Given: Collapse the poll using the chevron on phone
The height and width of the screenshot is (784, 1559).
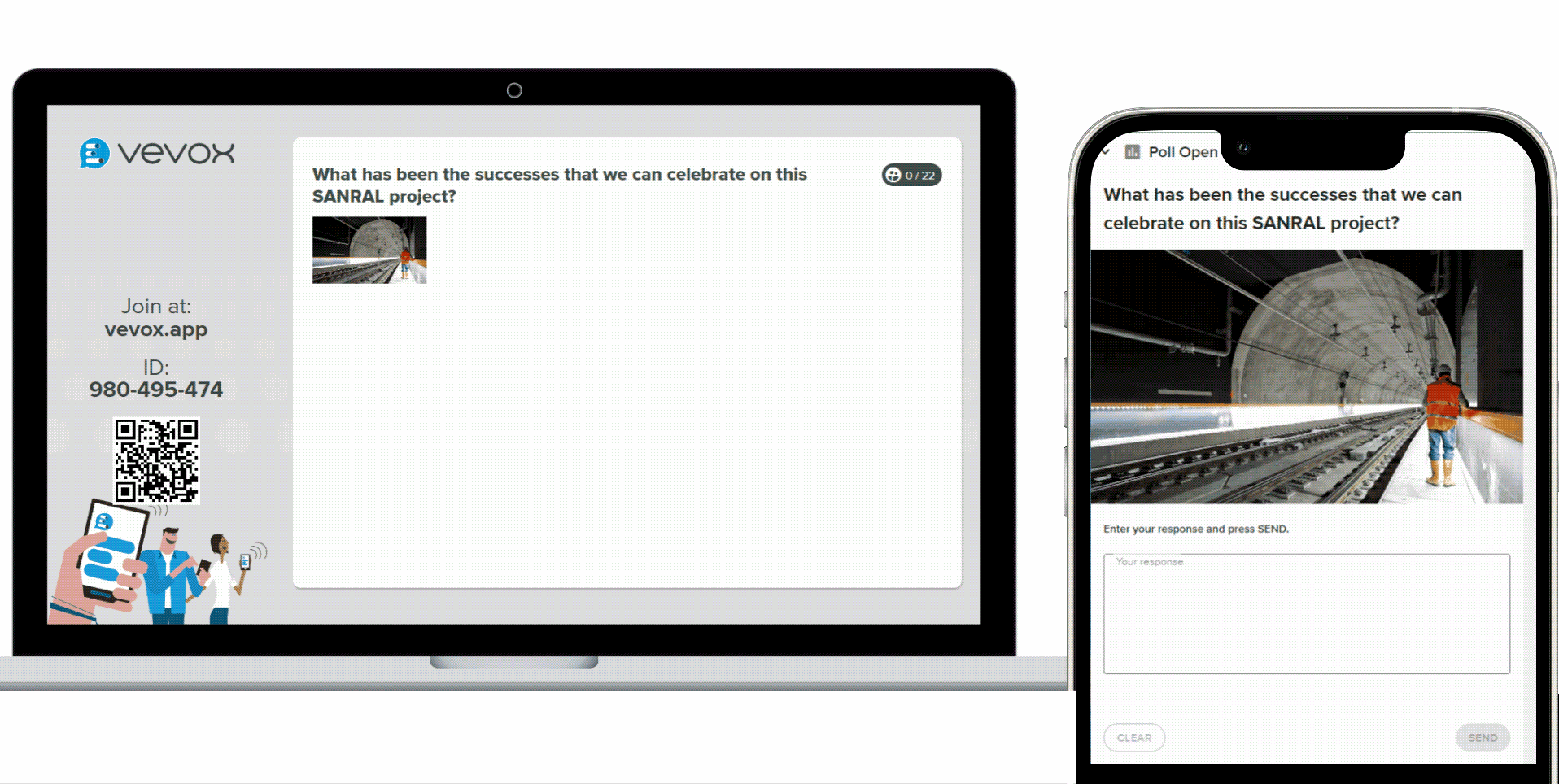Looking at the screenshot, I should [1105, 153].
